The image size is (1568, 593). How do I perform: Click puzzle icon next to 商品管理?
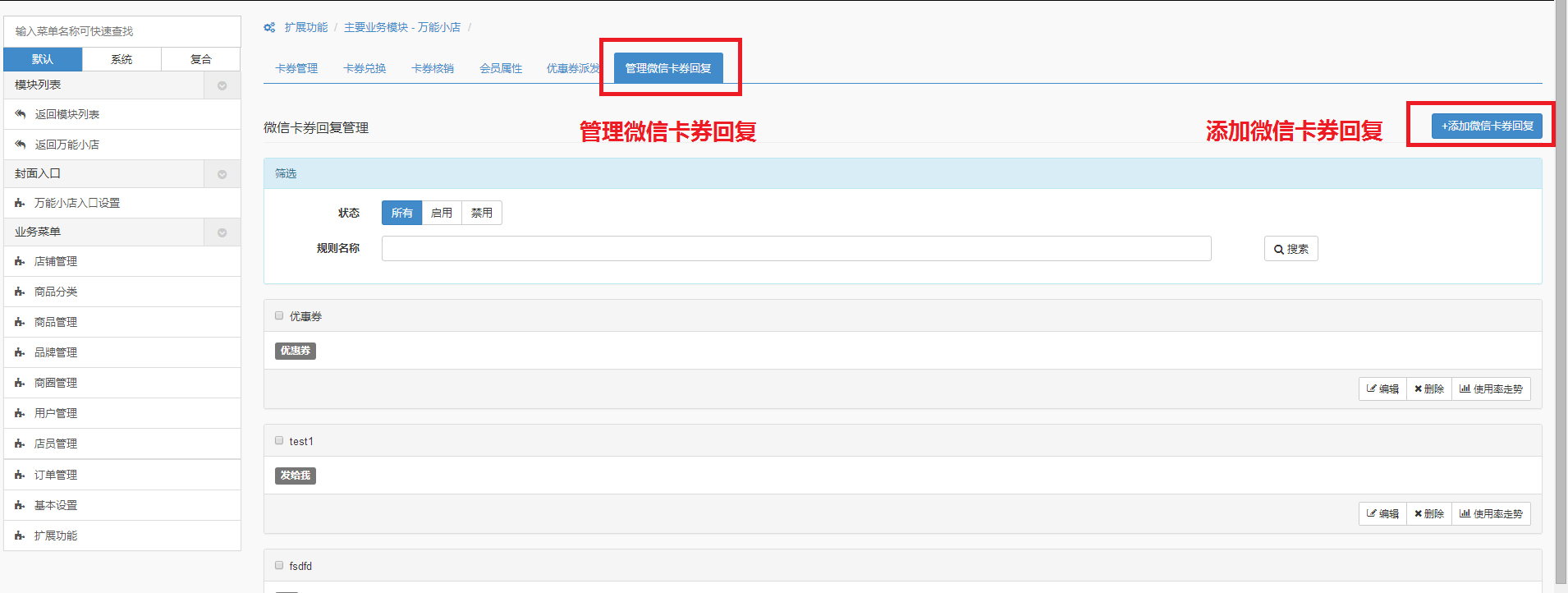20,322
